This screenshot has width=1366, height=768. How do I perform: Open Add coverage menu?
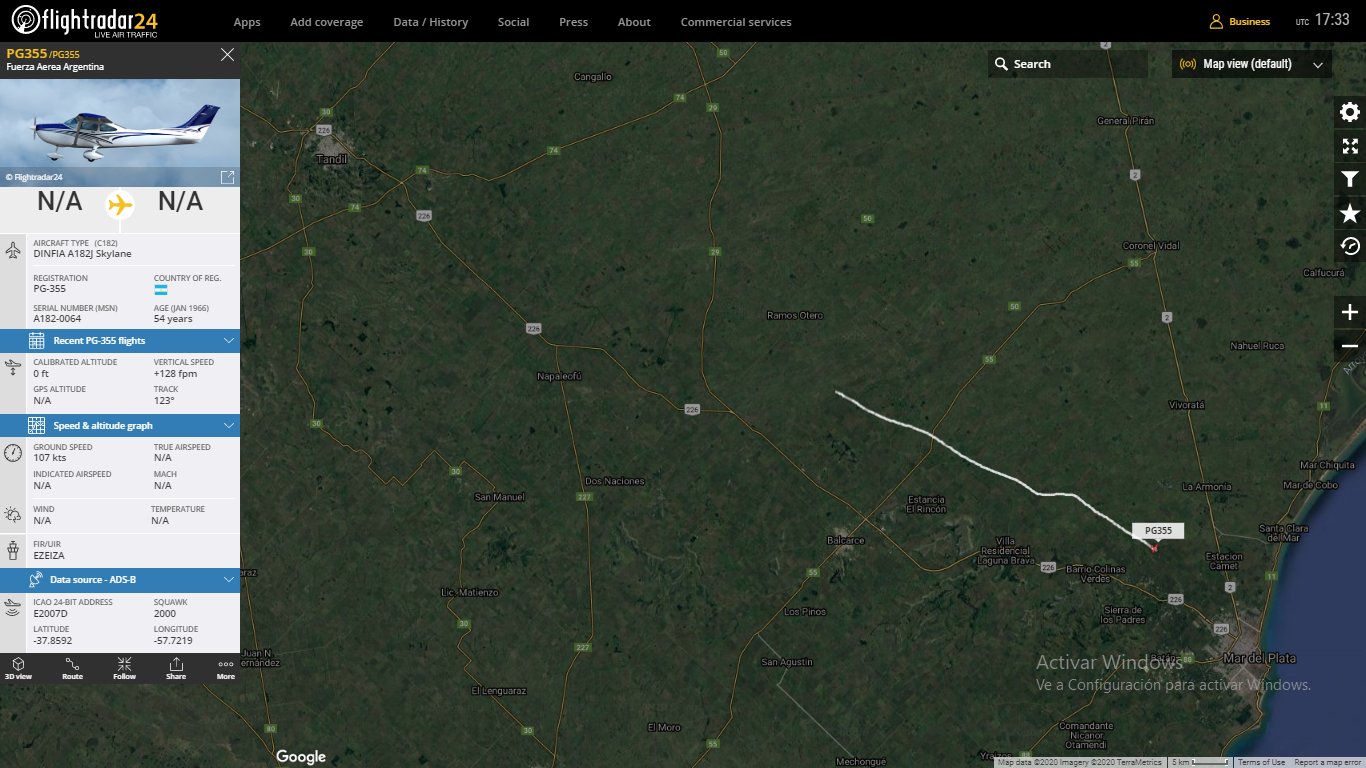(x=327, y=22)
